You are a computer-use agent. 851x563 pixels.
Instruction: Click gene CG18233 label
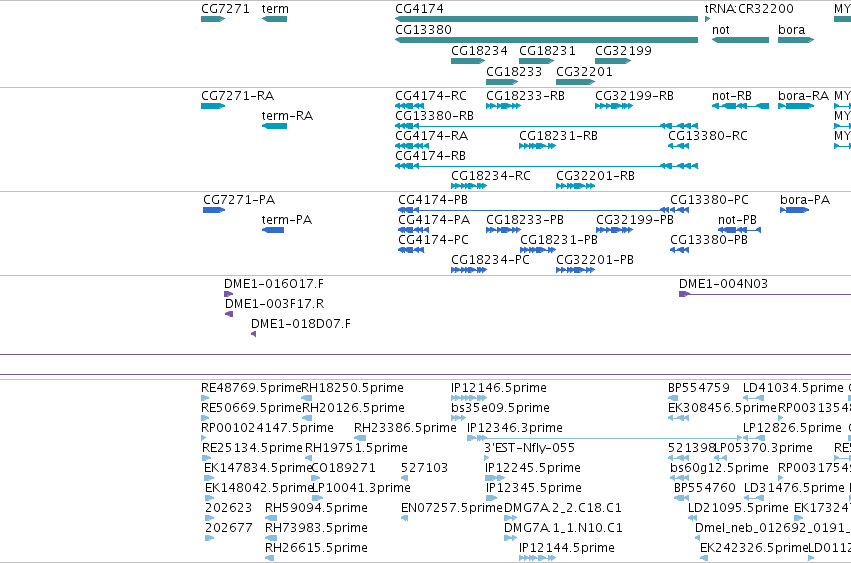[x=514, y=72]
